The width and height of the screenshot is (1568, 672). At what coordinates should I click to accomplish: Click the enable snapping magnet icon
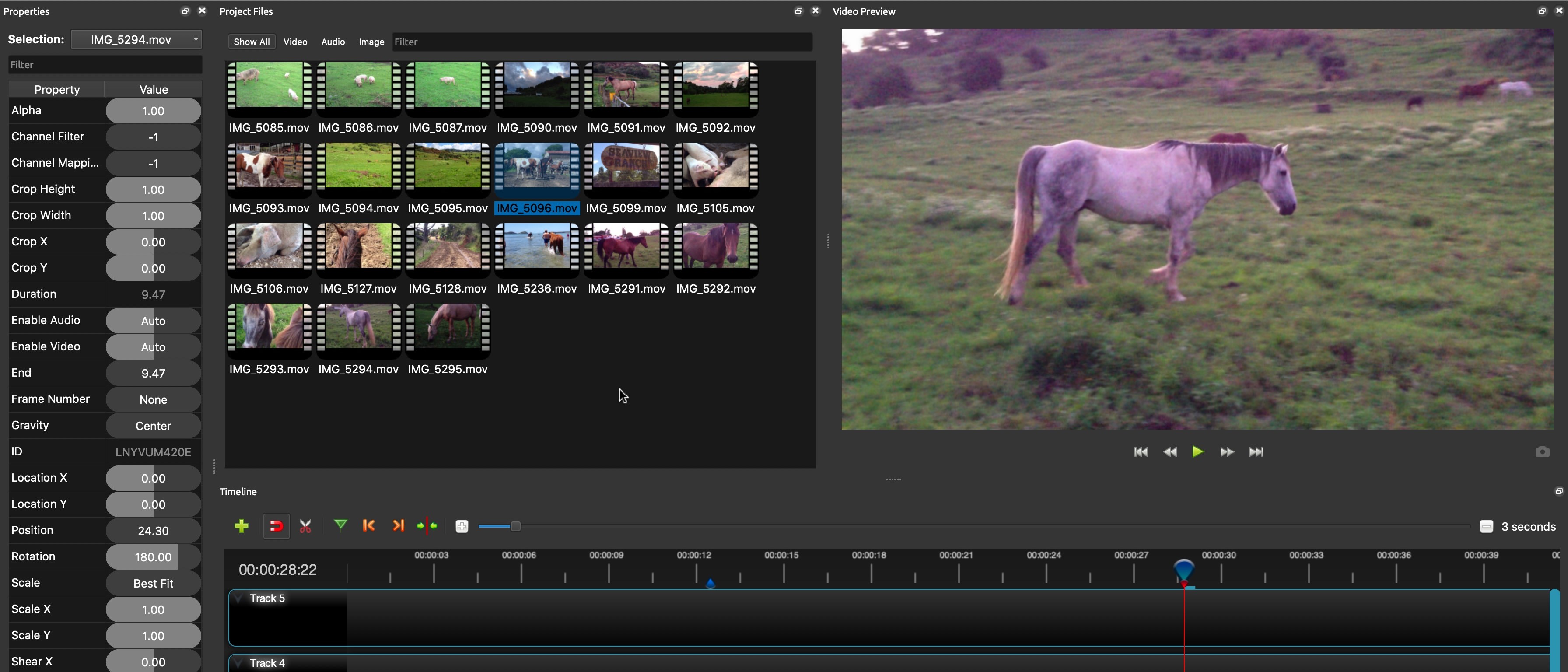tap(276, 526)
